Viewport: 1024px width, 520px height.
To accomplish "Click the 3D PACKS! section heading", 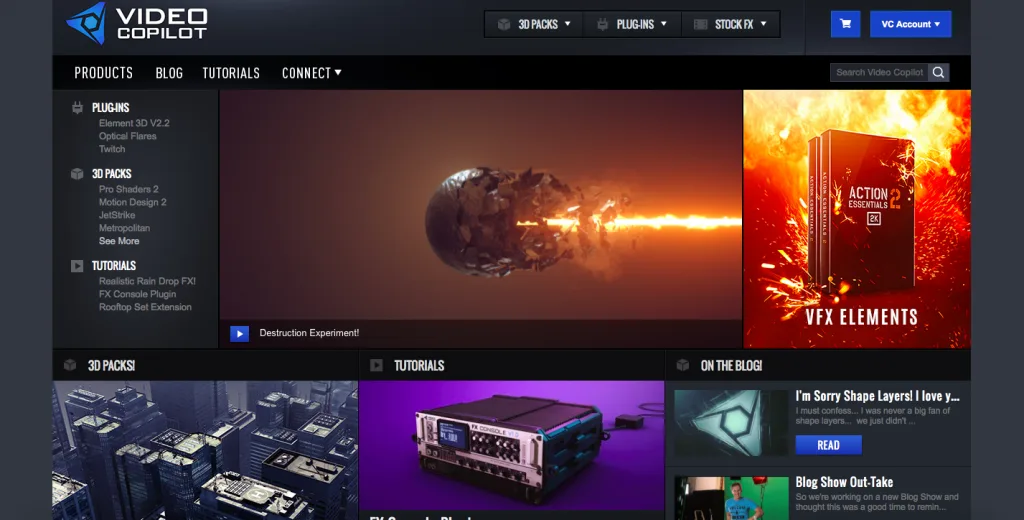I will [111, 366].
